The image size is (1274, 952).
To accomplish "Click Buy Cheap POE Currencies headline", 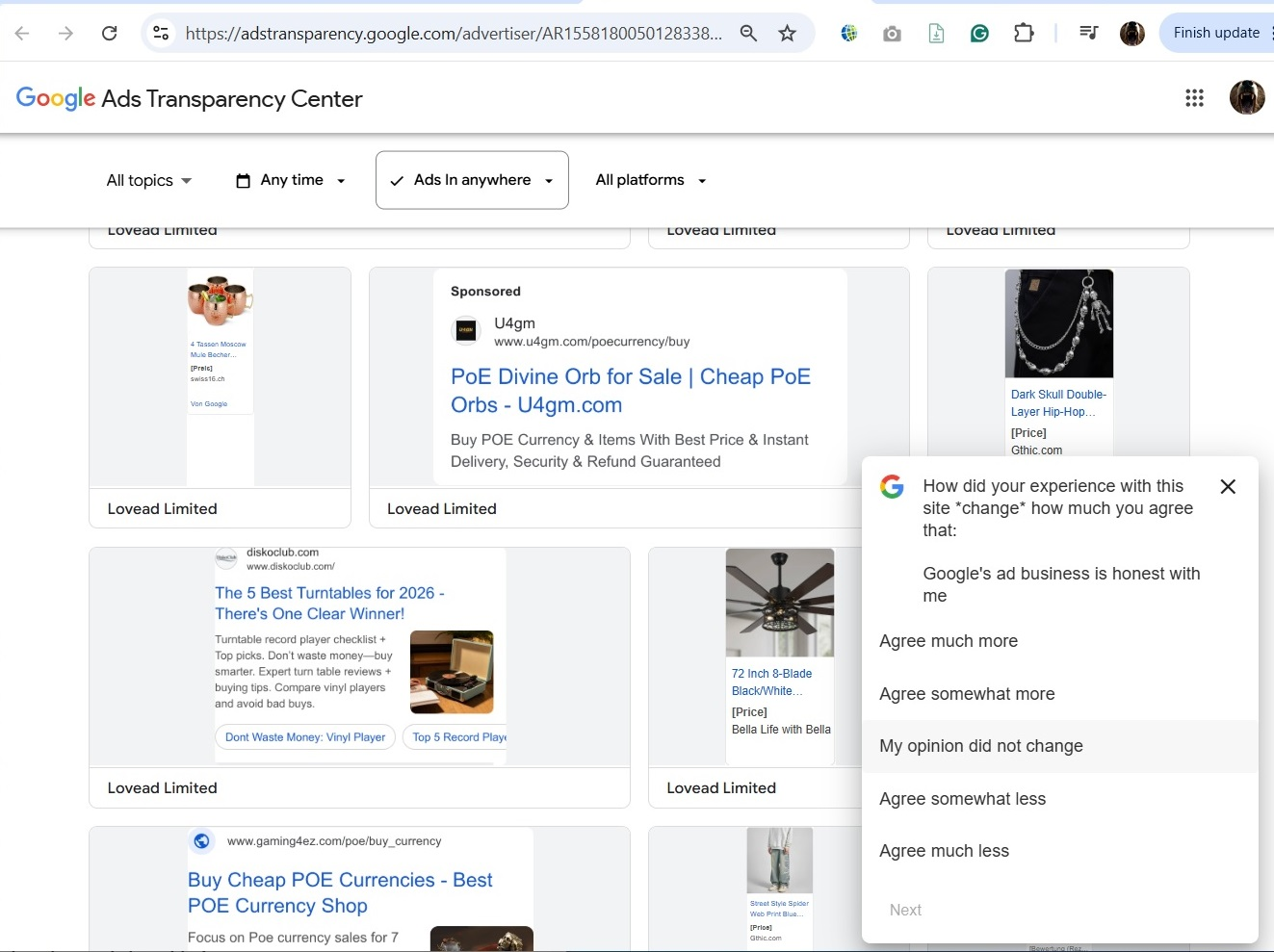I will (x=340, y=892).
